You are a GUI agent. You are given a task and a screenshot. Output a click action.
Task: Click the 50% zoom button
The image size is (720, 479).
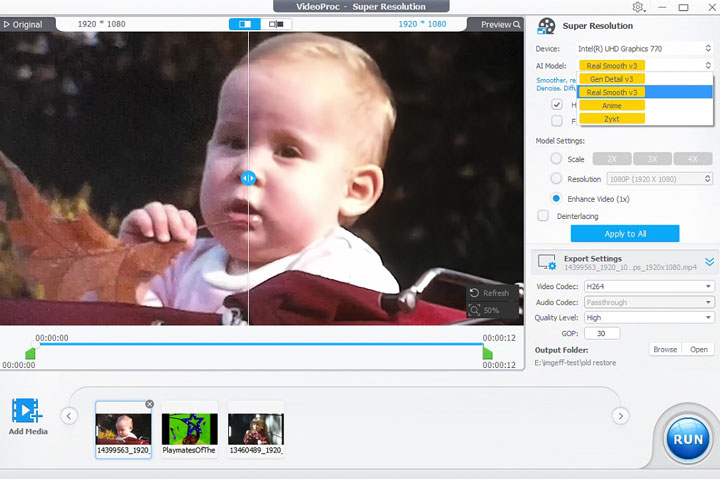tap(485, 310)
